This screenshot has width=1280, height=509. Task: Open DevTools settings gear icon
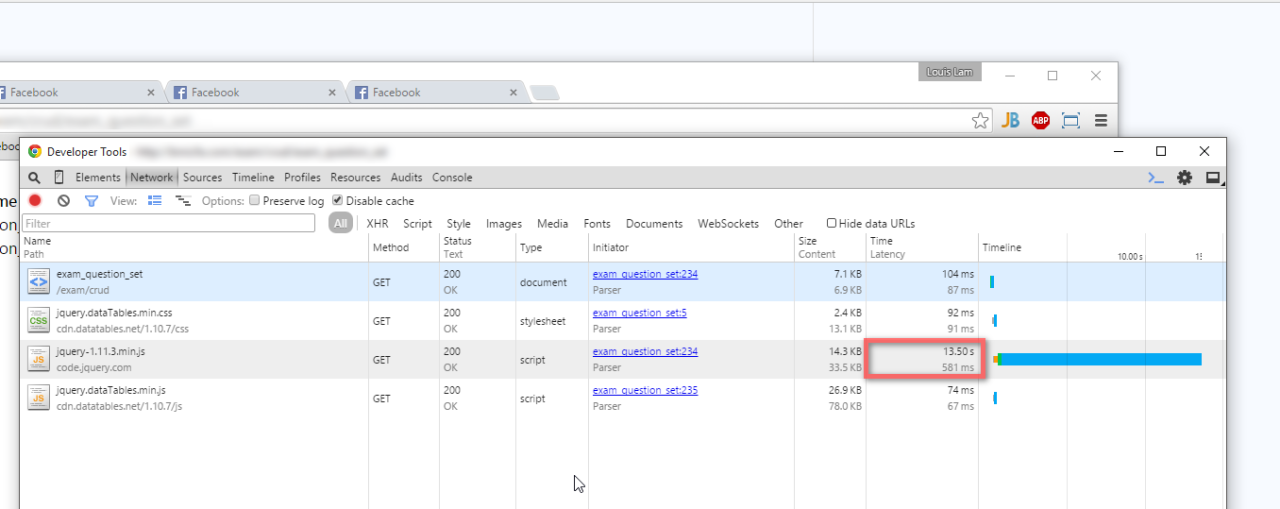point(1185,178)
